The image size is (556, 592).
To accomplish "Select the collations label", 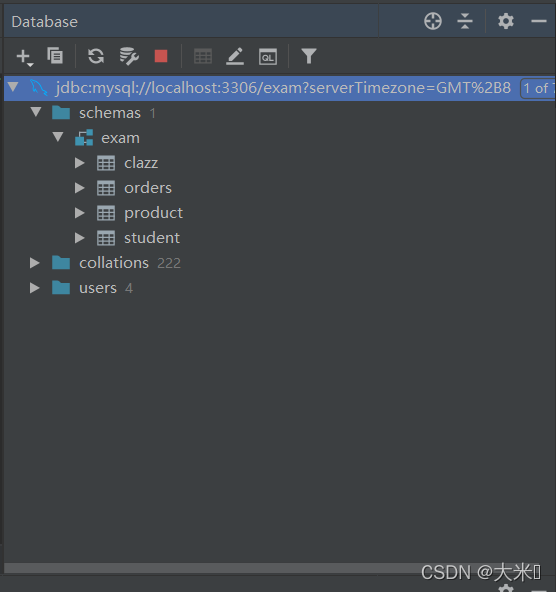I will coord(114,263).
